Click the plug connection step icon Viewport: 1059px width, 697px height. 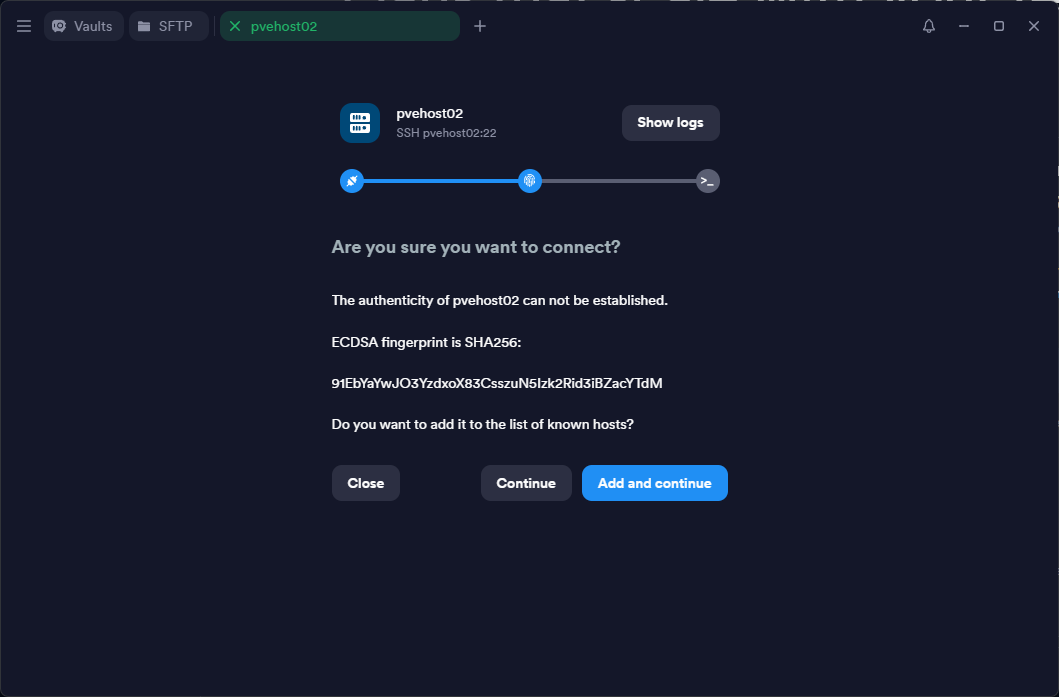pyautogui.click(x=352, y=181)
